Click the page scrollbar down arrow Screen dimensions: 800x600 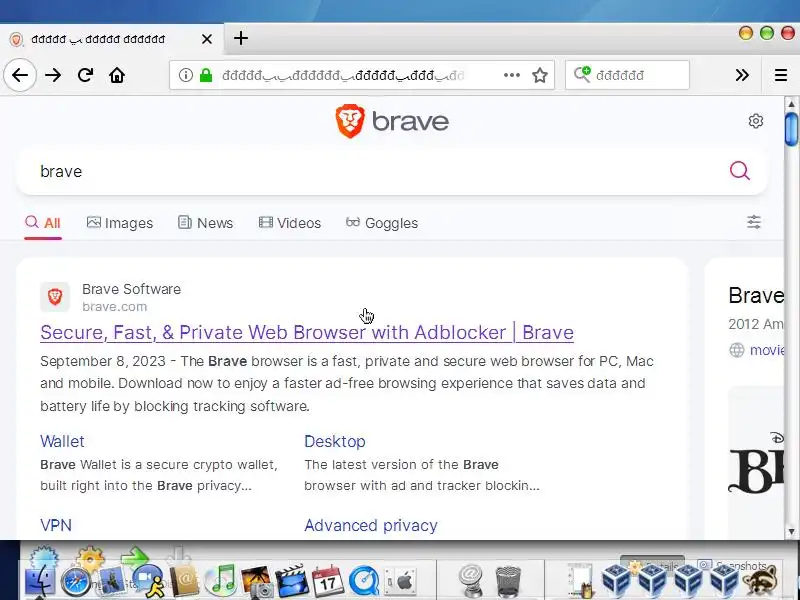pos(791,532)
